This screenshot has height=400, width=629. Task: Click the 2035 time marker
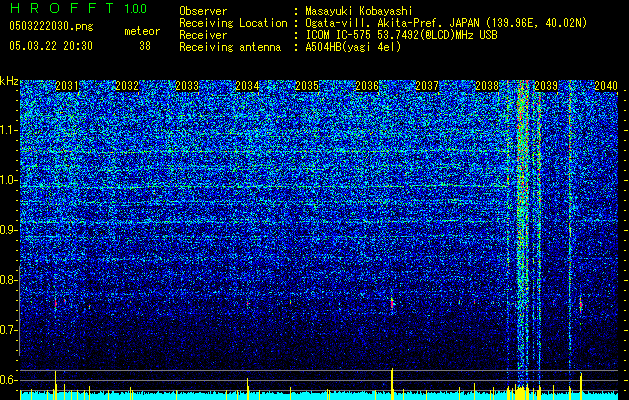[307, 86]
